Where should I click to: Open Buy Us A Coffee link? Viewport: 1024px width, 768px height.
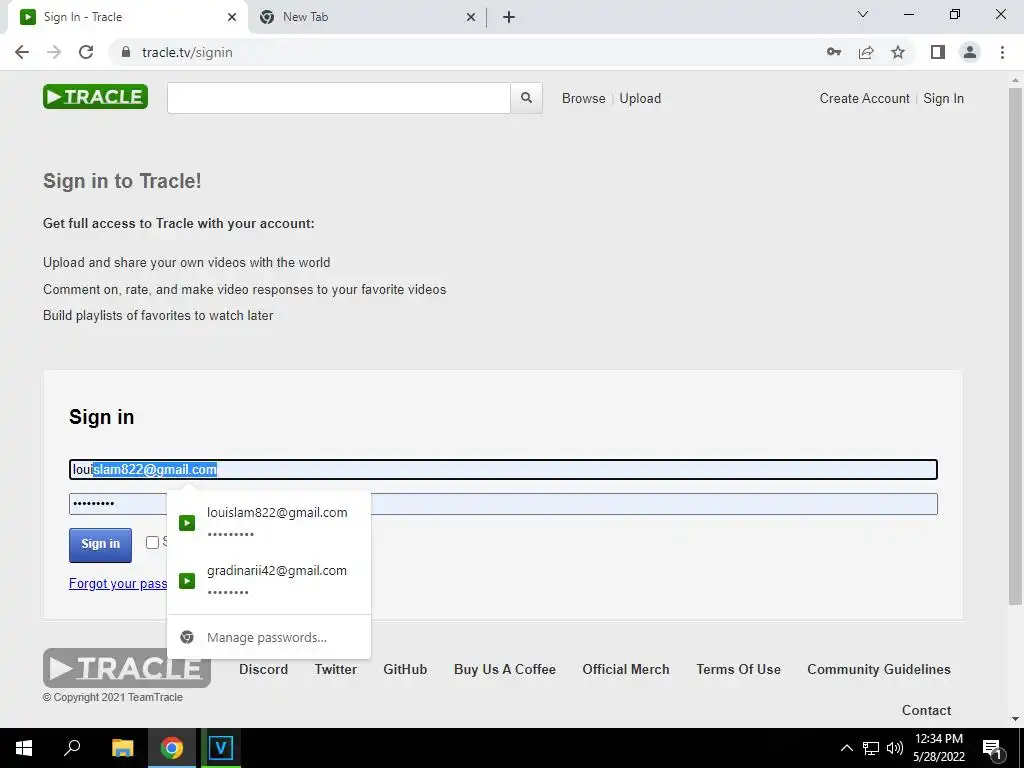505,669
